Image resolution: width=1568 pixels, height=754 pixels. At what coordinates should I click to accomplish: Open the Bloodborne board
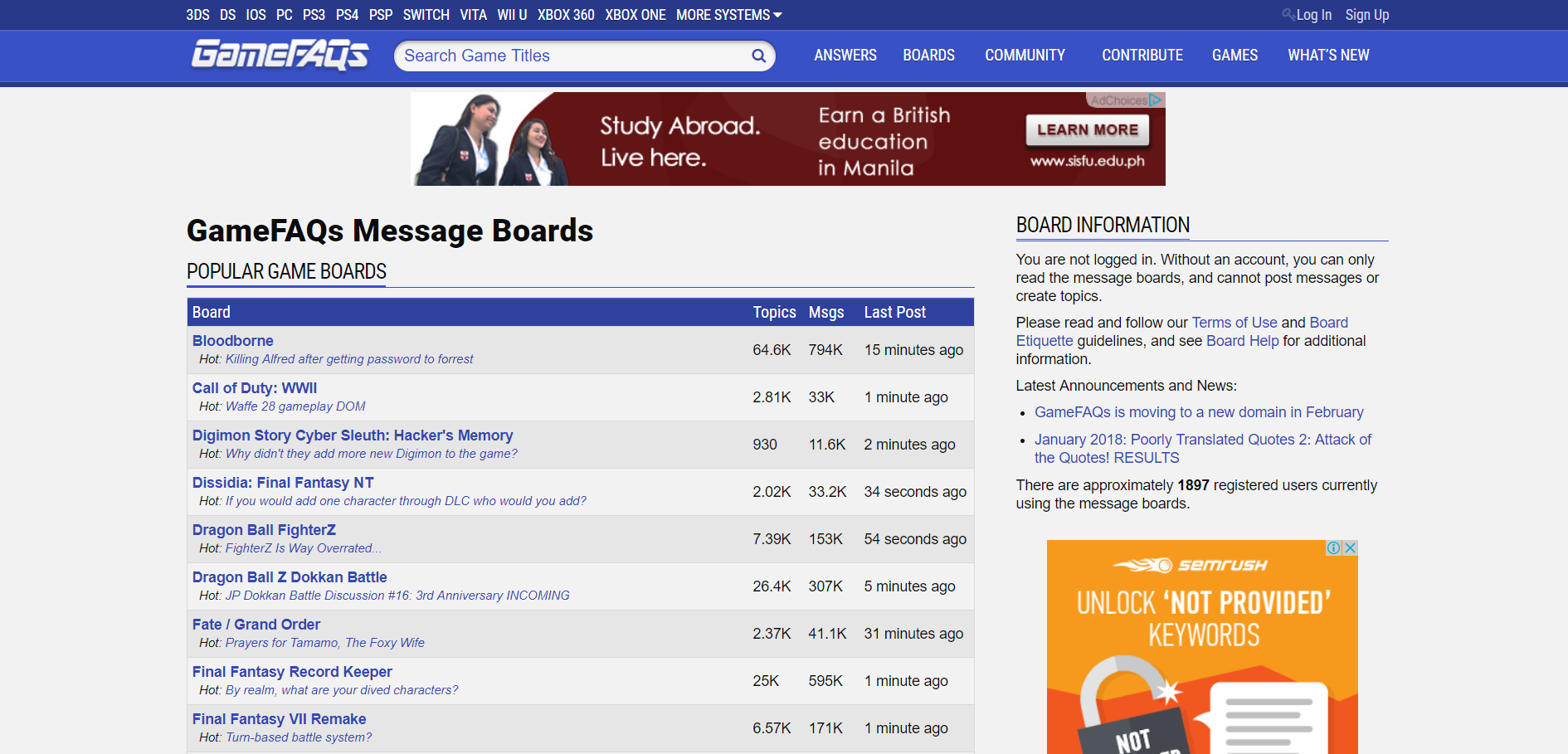point(233,341)
